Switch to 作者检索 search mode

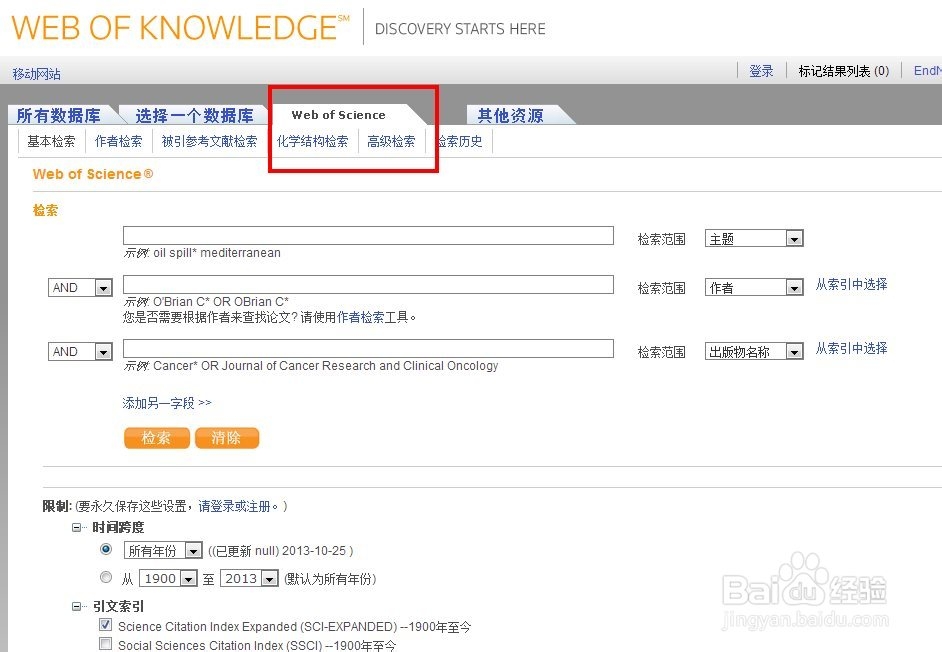[118, 141]
